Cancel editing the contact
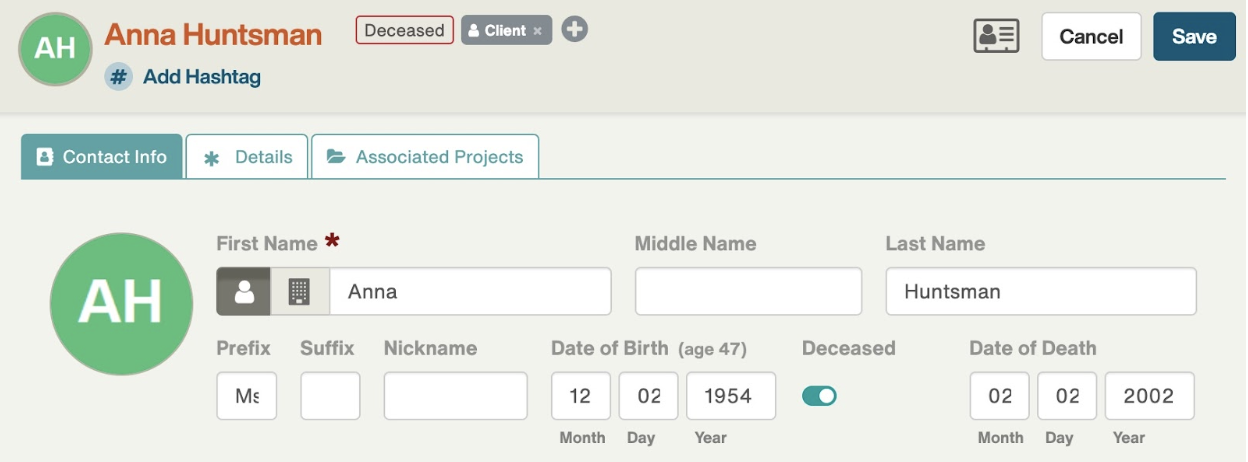The image size is (1248, 462). pos(1091,37)
